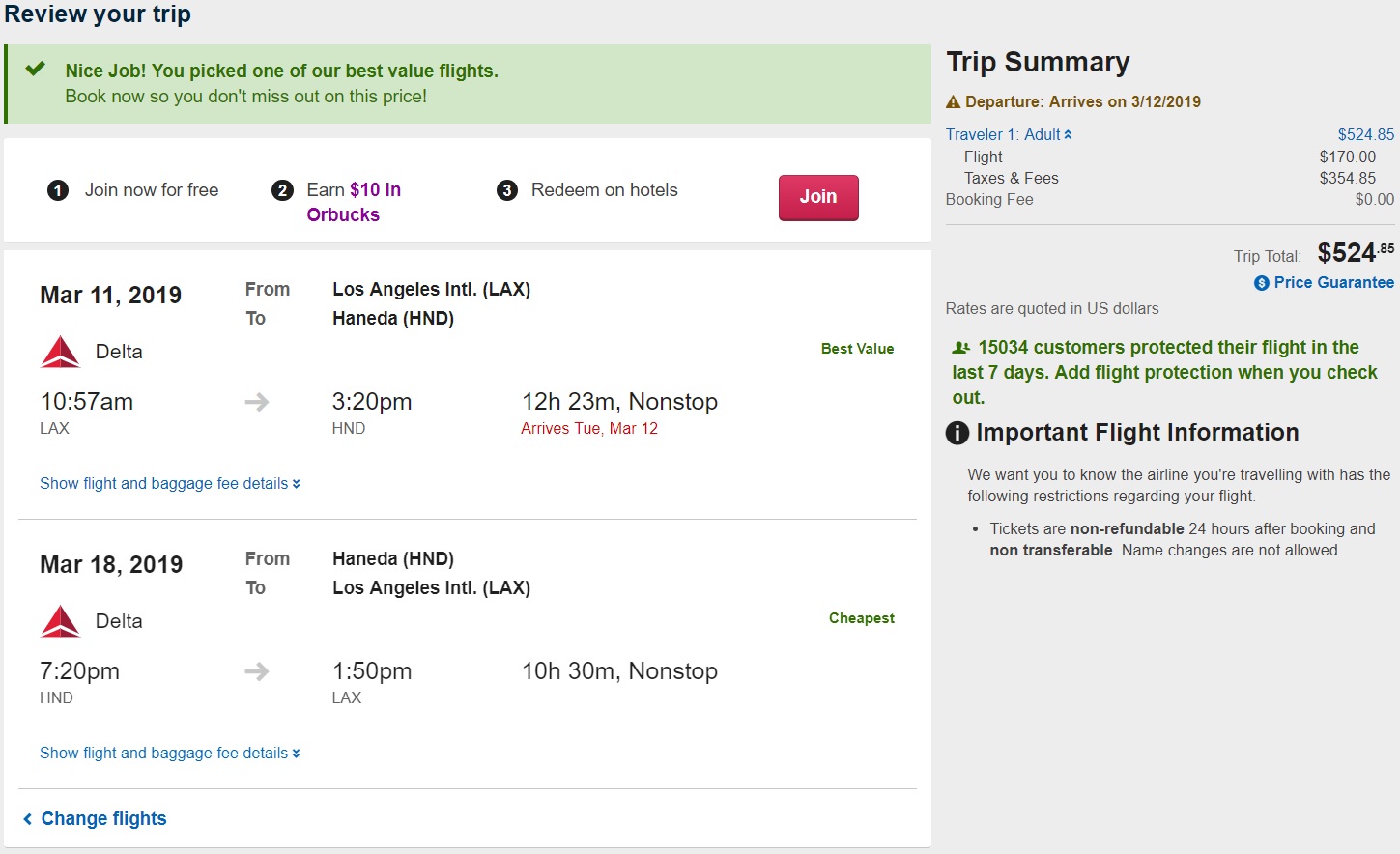Expand Mar 11 flight and baggage fee details
Viewport: 1400px width, 854px height.
click(x=170, y=484)
